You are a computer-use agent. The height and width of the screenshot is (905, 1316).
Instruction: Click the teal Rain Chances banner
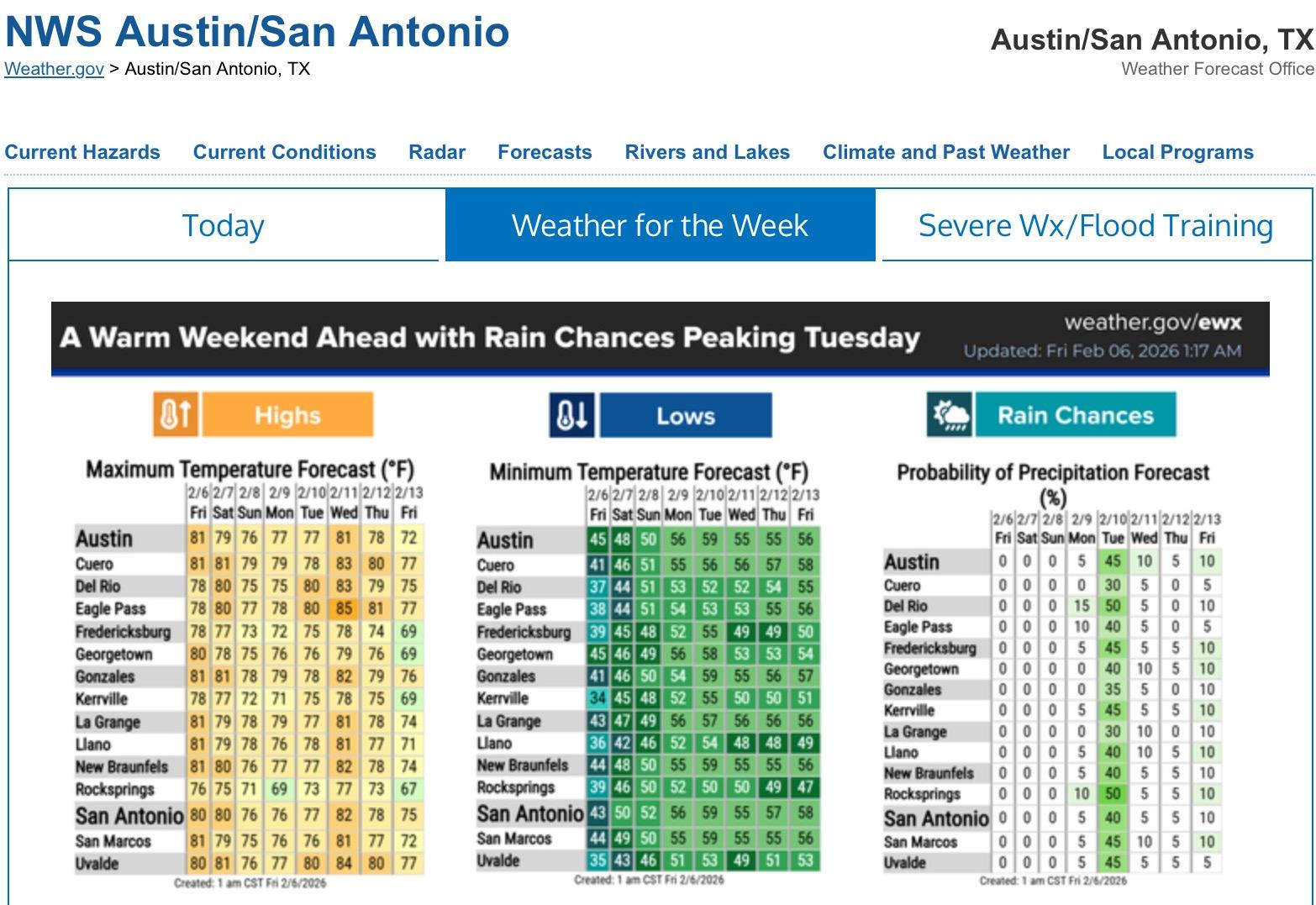1075,414
